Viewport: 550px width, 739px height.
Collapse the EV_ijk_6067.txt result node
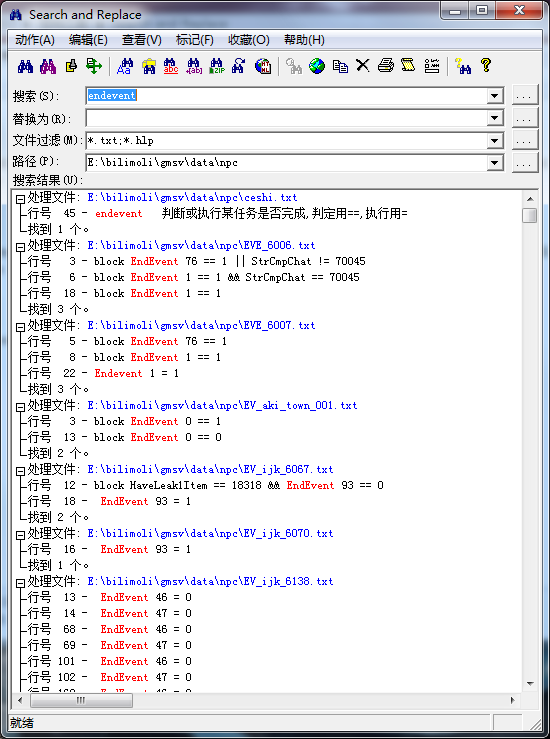pos(20,471)
